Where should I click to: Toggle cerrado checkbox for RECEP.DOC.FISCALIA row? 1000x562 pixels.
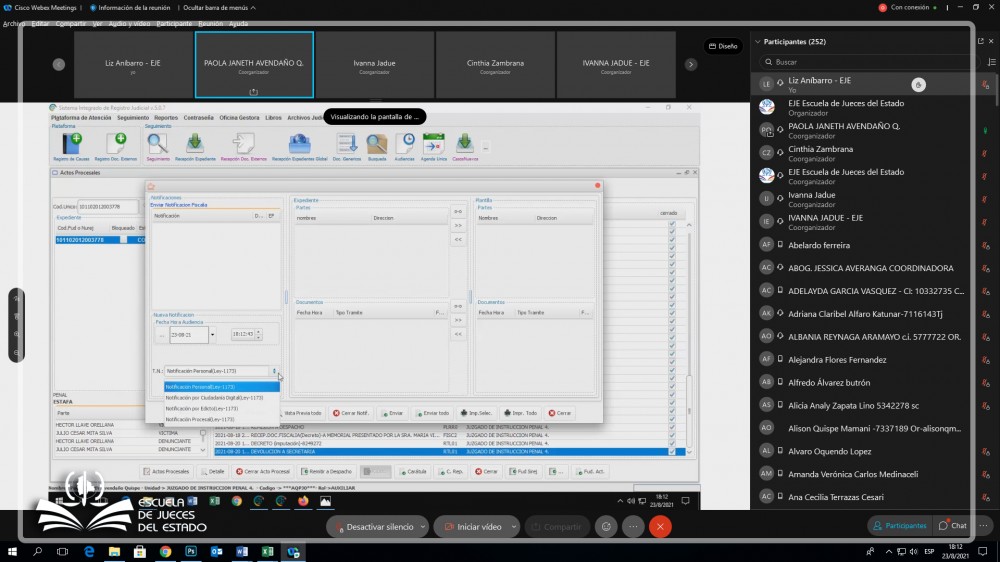[672, 435]
